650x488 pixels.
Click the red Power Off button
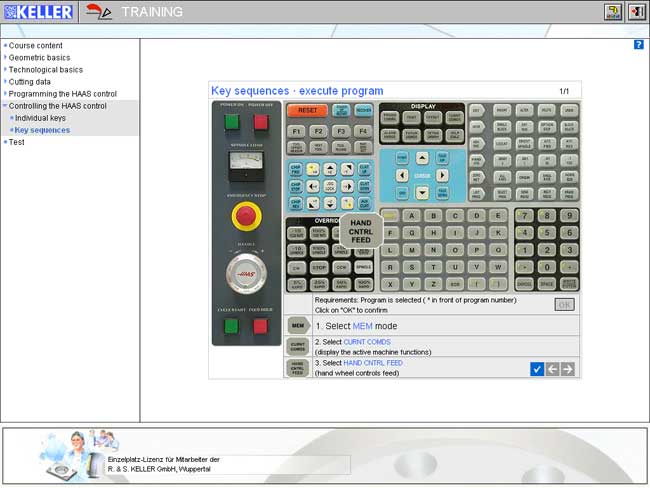click(x=261, y=122)
